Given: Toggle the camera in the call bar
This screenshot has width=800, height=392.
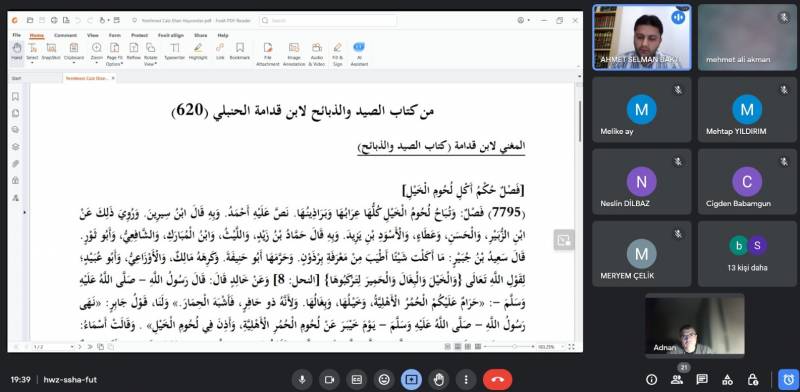Looking at the screenshot, I should (329, 380).
